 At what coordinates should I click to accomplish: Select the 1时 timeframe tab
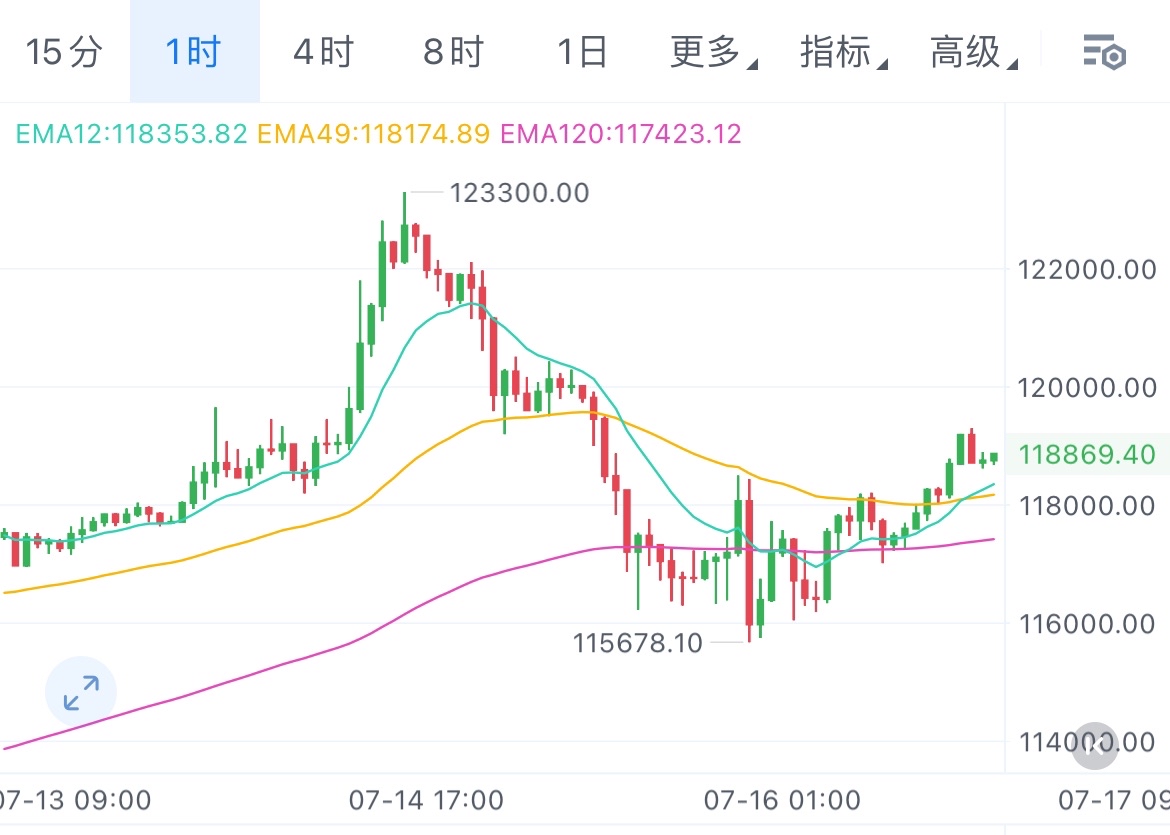(x=194, y=52)
